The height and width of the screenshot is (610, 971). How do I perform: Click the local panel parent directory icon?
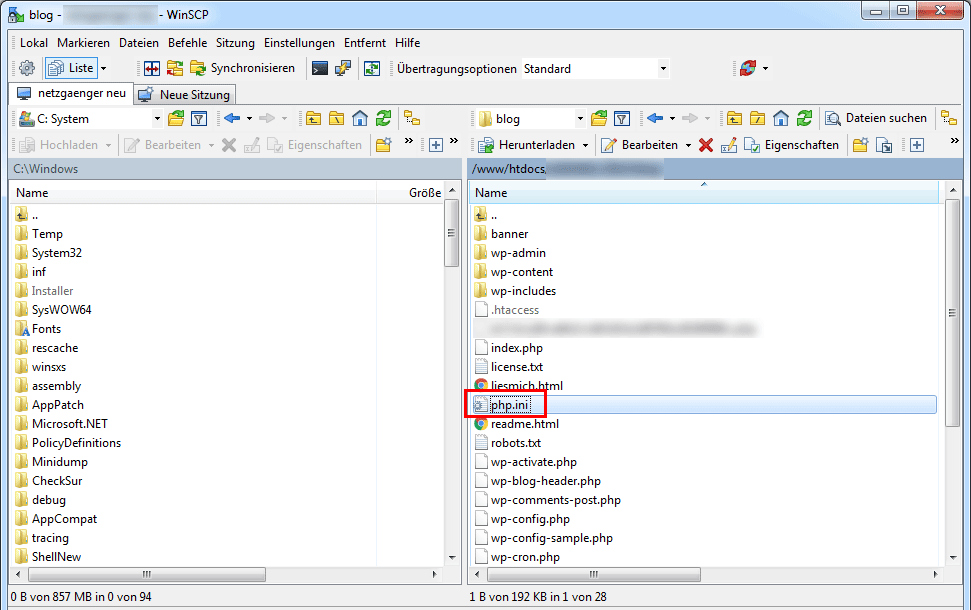(x=313, y=118)
